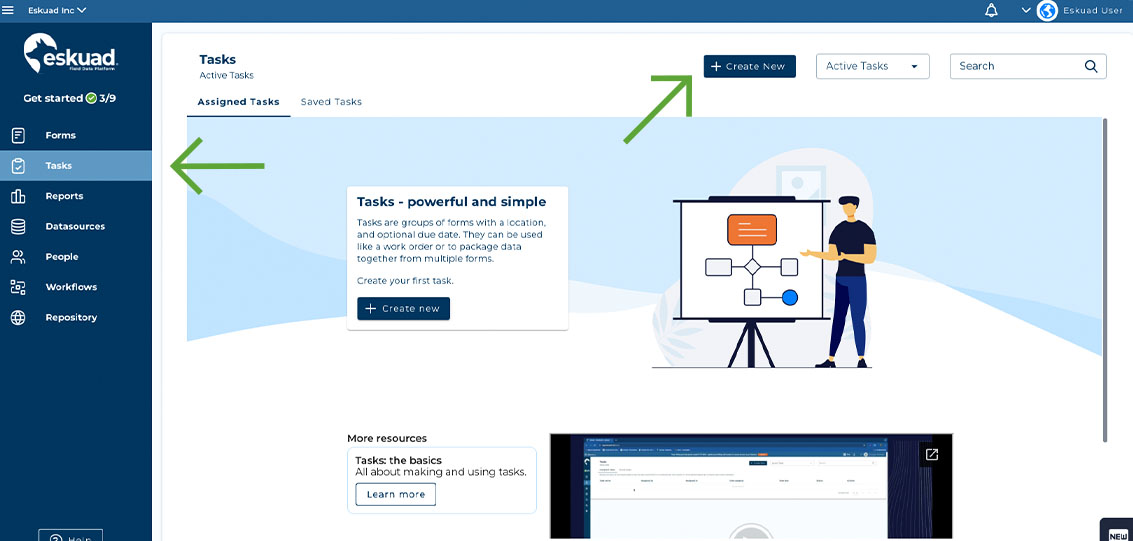Expand the chevron next to user avatar
Image resolution: width=1133 pixels, height=541 pixels.
[1026, 11]
